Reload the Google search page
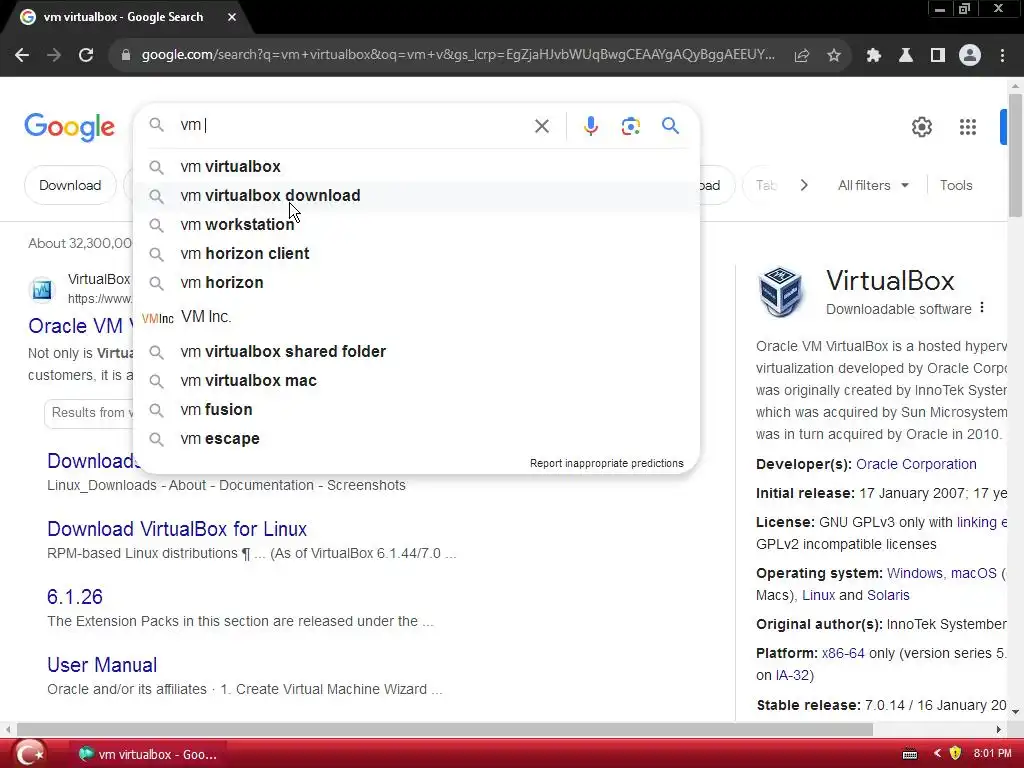Image resolution: width=1024 pixels, height=768 pixels. coord(86,56)
